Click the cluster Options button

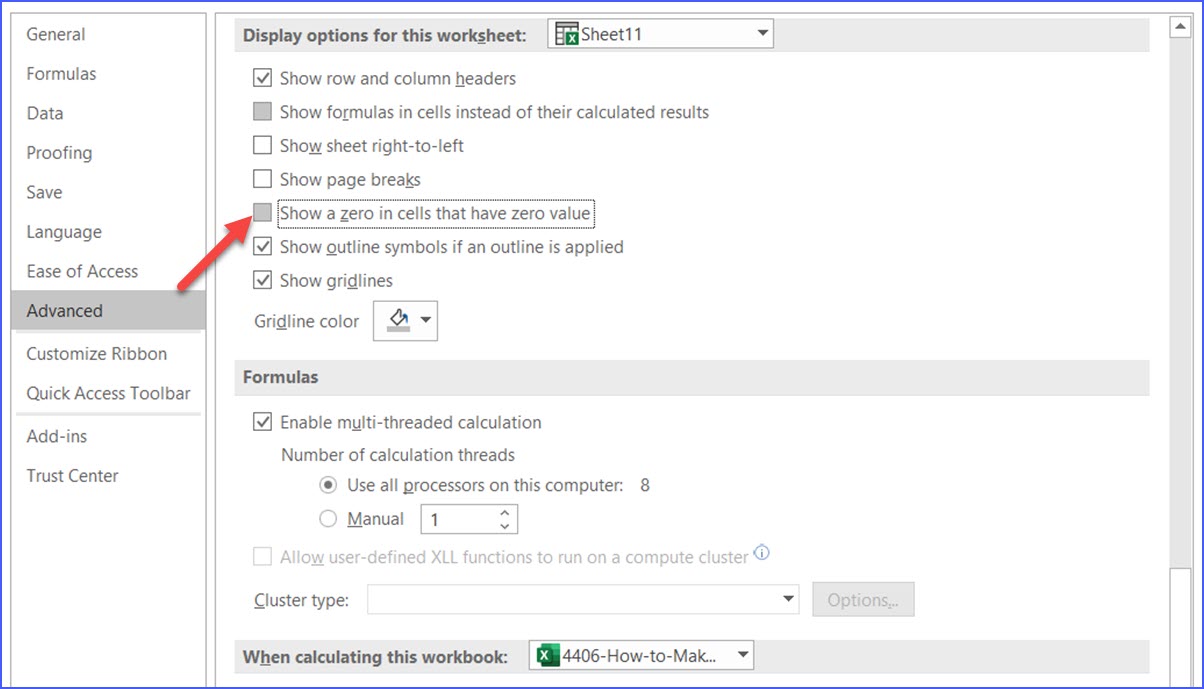point(862,600)
